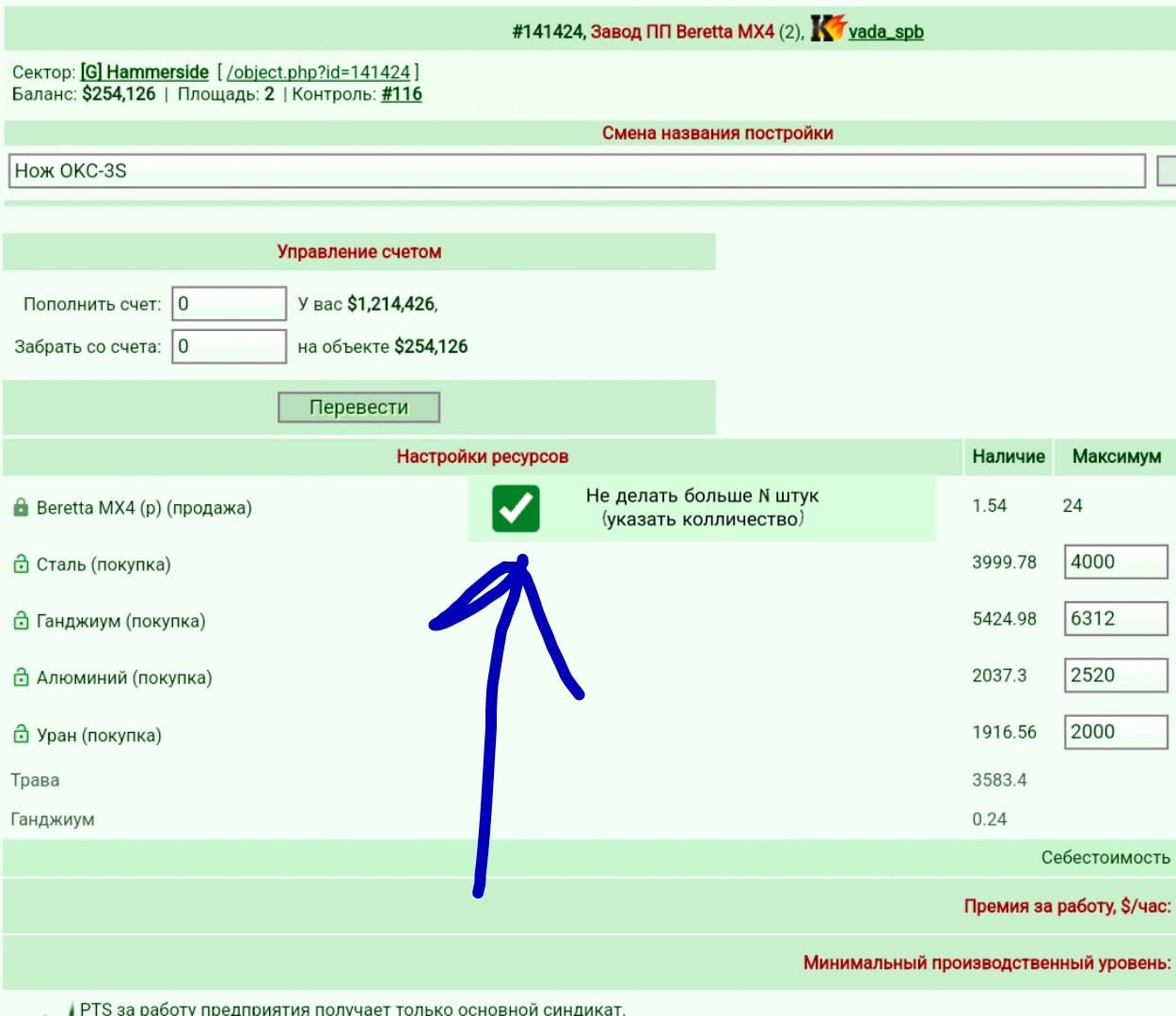Viewport: 1176px width, 1016px height.
Task: Click the 'У вас $1,214,426' balance text
Action: point(368,304)
